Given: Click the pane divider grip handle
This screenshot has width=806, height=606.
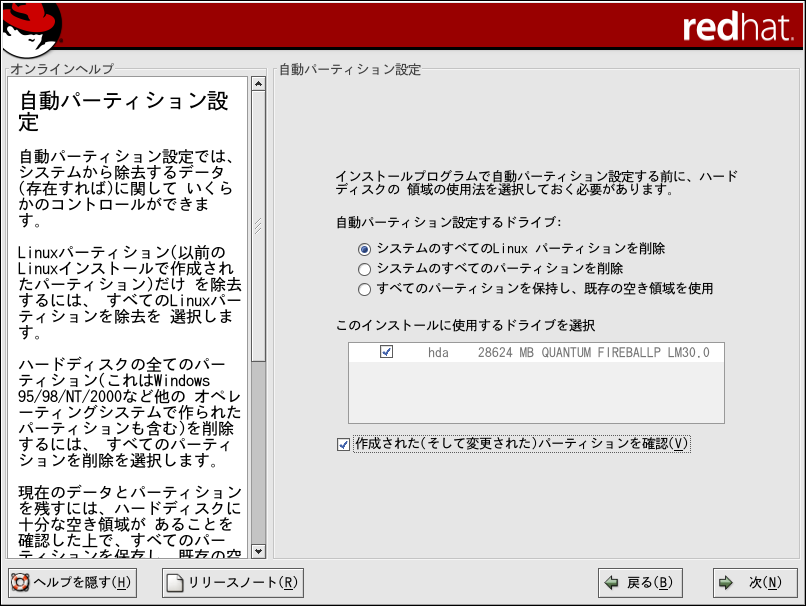Looking at the screenshot, I should tap(258, 227).
